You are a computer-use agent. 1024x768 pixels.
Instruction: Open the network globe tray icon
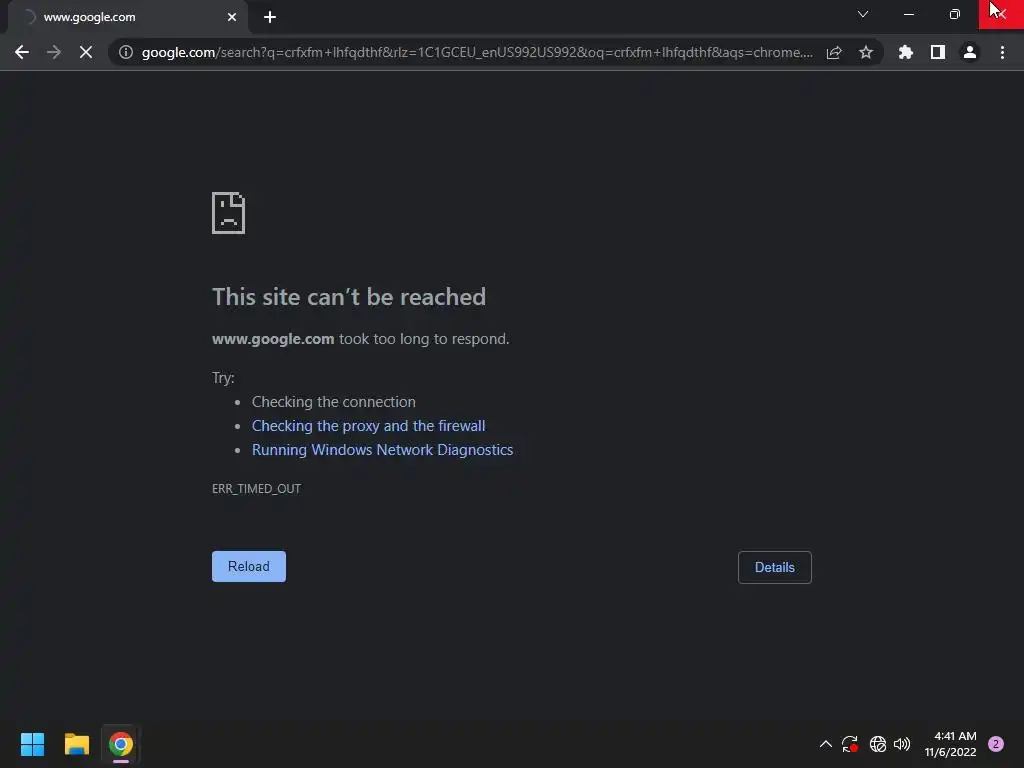(x=878, y=744)
